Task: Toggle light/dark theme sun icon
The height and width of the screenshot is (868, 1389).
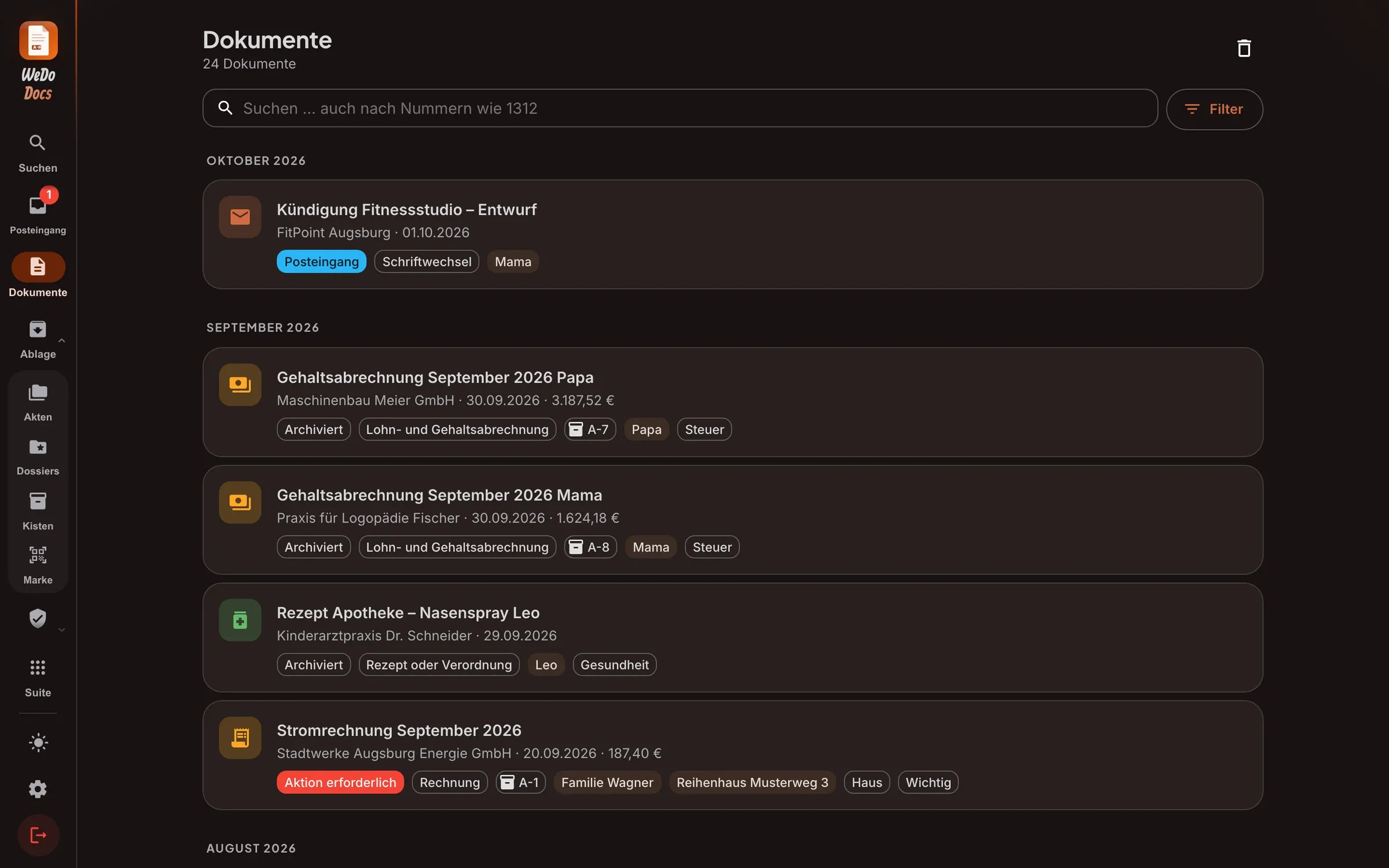Action: point(38,742)
